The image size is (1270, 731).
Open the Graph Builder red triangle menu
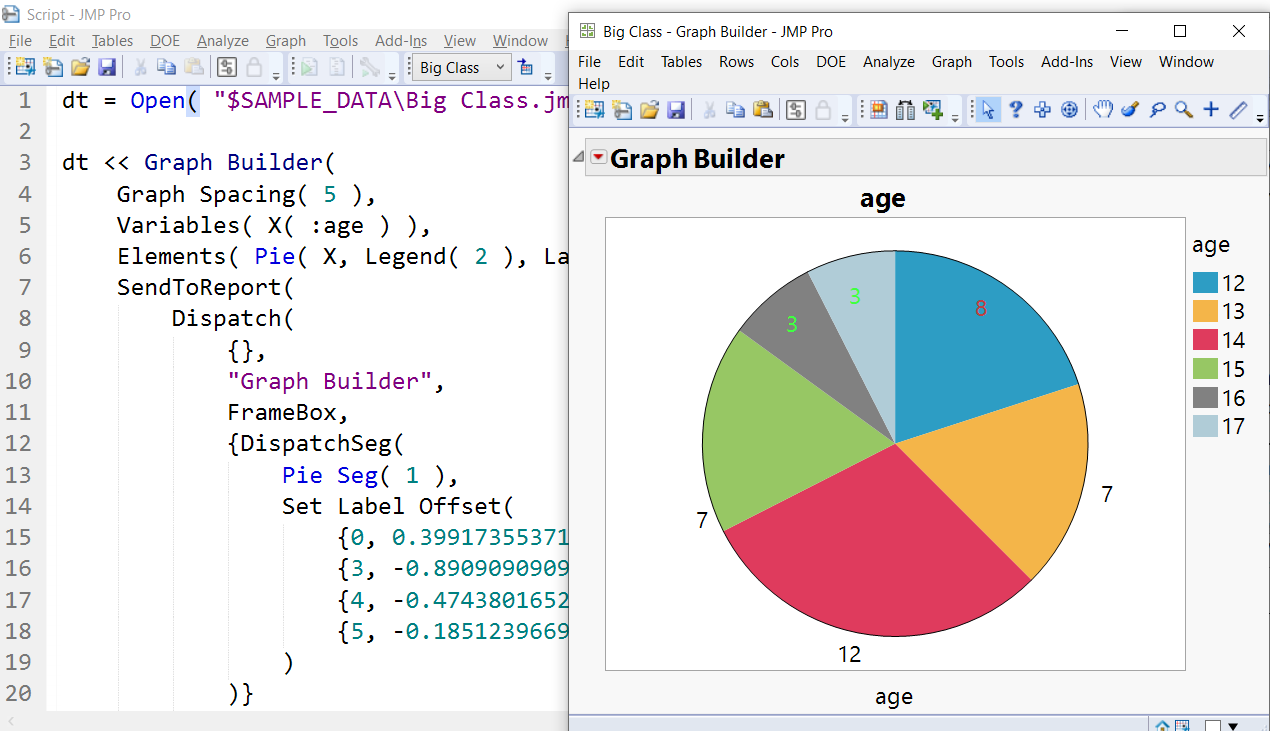[x=598, y=157]
